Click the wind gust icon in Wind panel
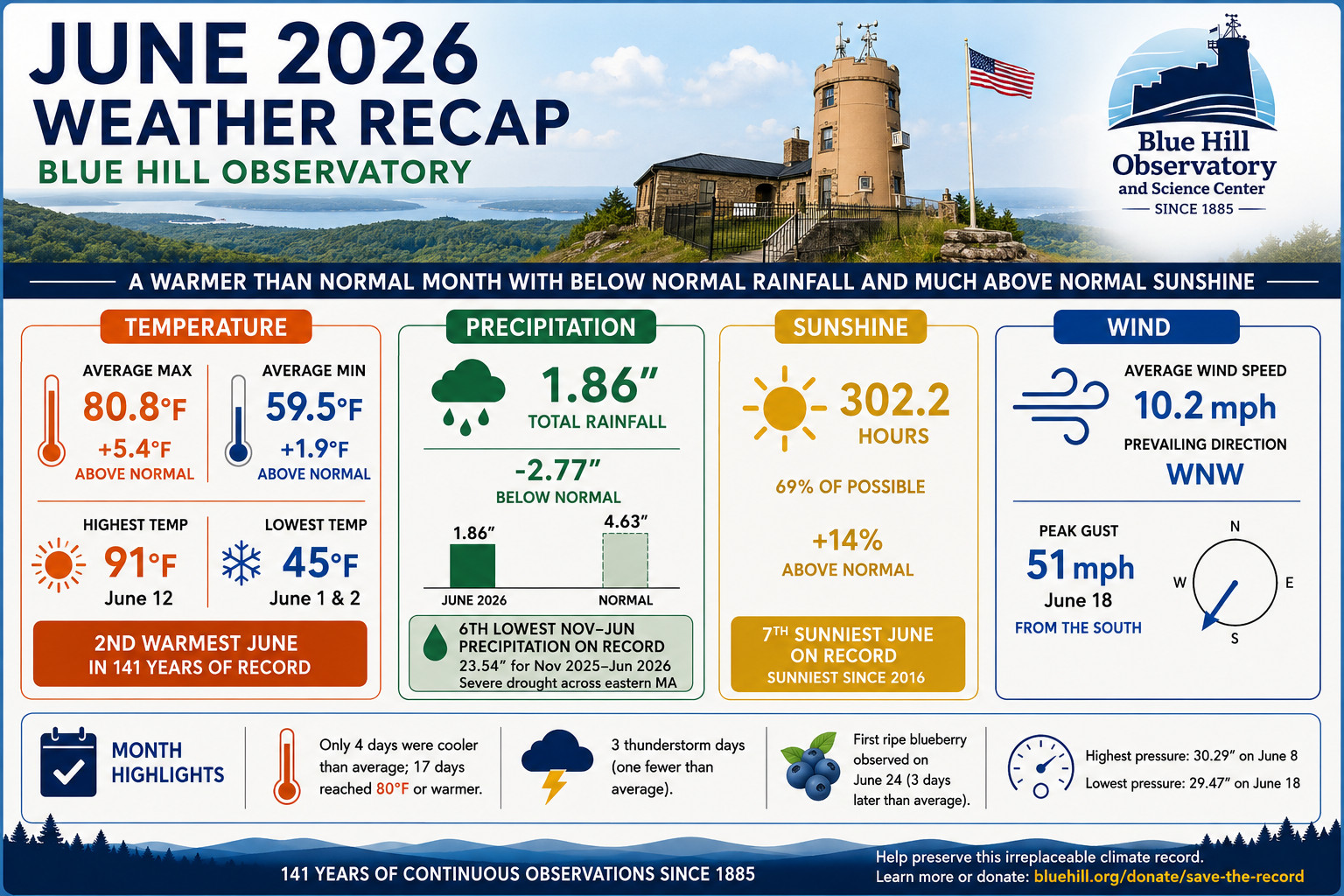 pos(1060,406)
